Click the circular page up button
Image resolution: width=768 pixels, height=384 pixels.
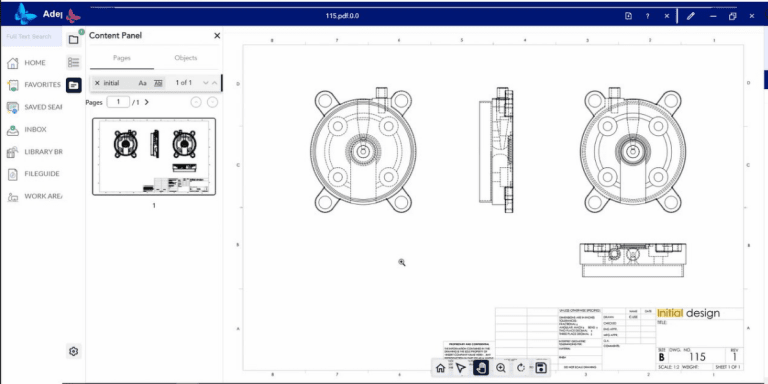(196, 102)
